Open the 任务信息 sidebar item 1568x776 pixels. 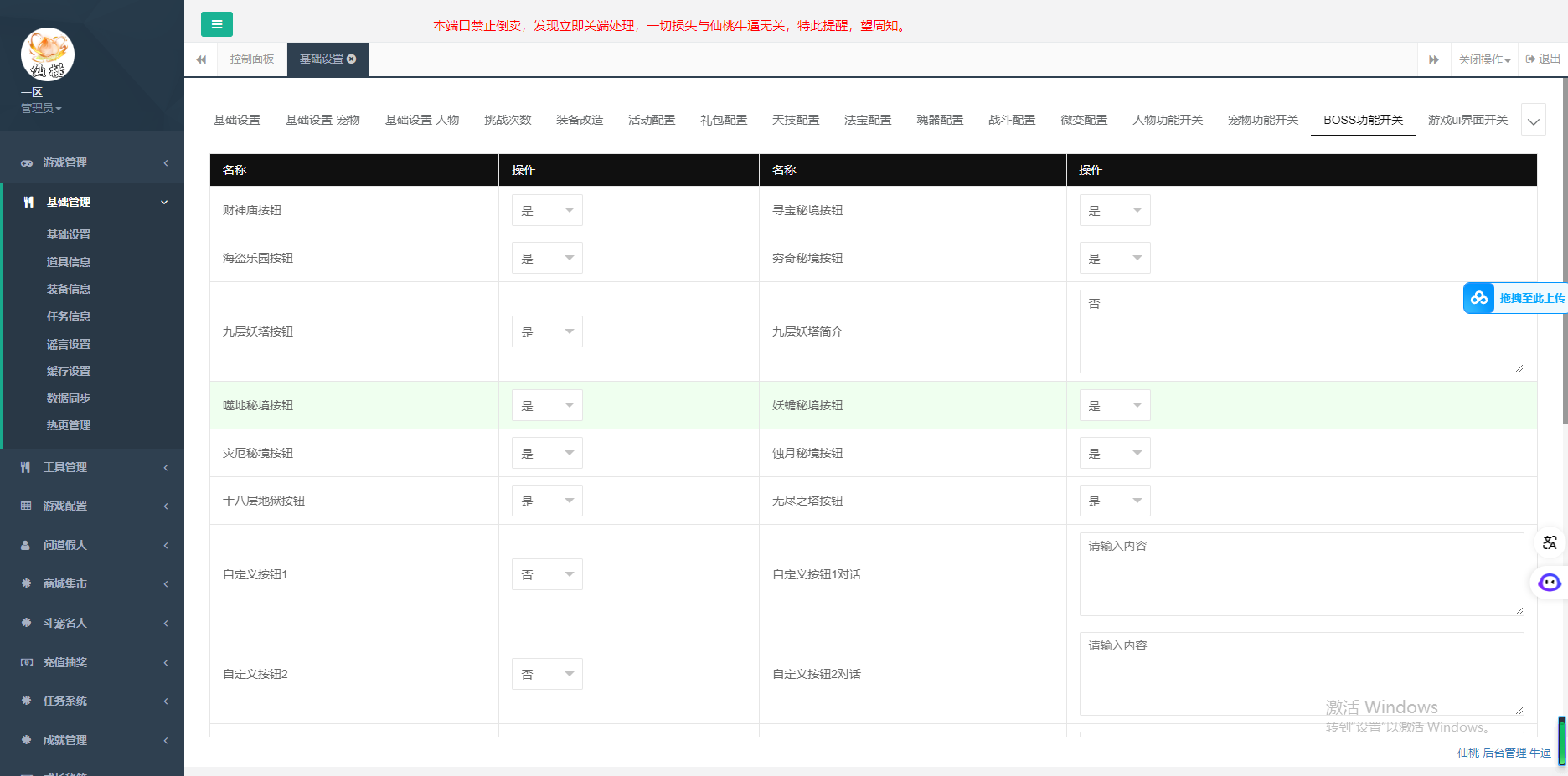tap(69, 316)
